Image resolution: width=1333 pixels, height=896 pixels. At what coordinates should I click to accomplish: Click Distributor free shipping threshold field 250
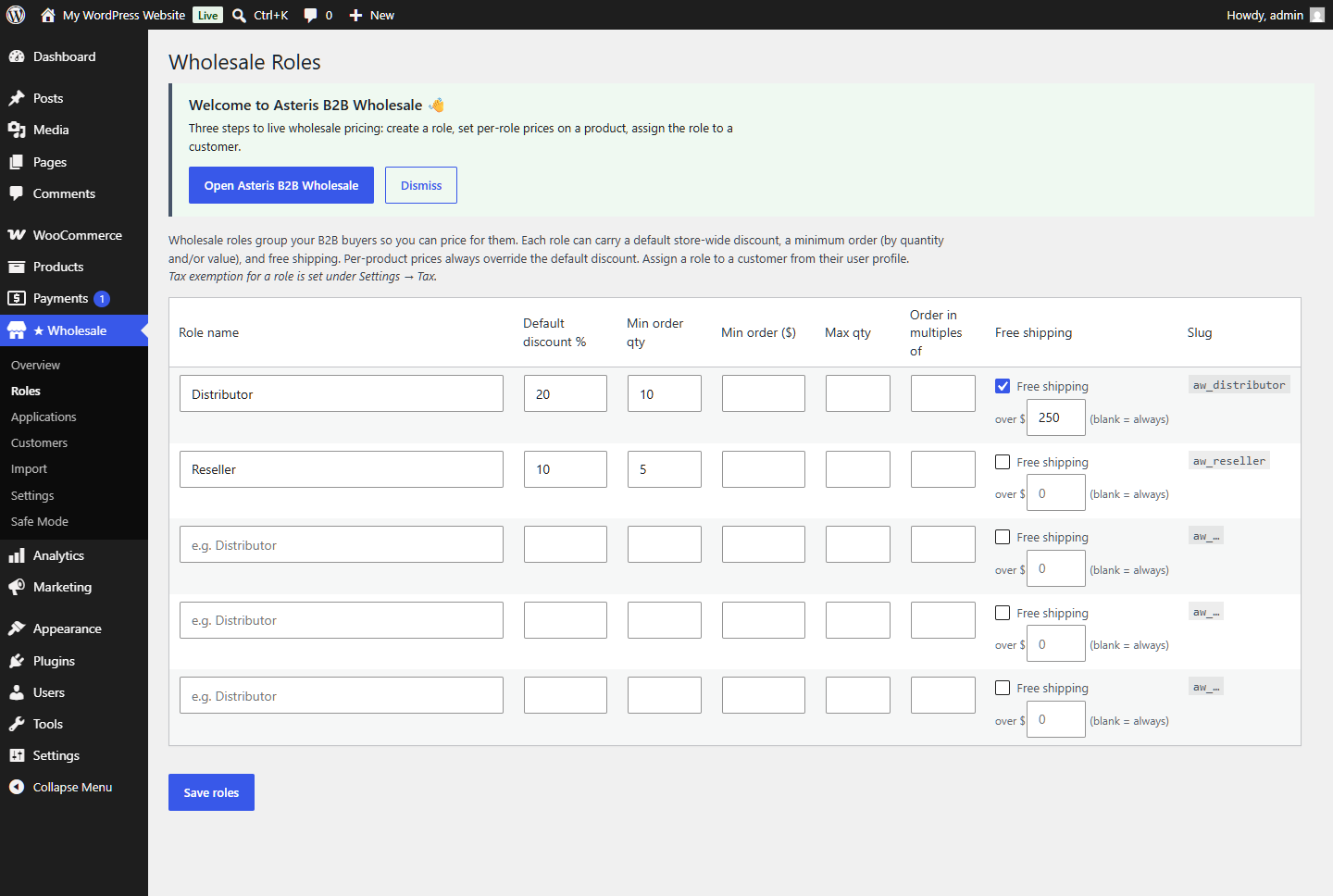[x=1056, y=417]
